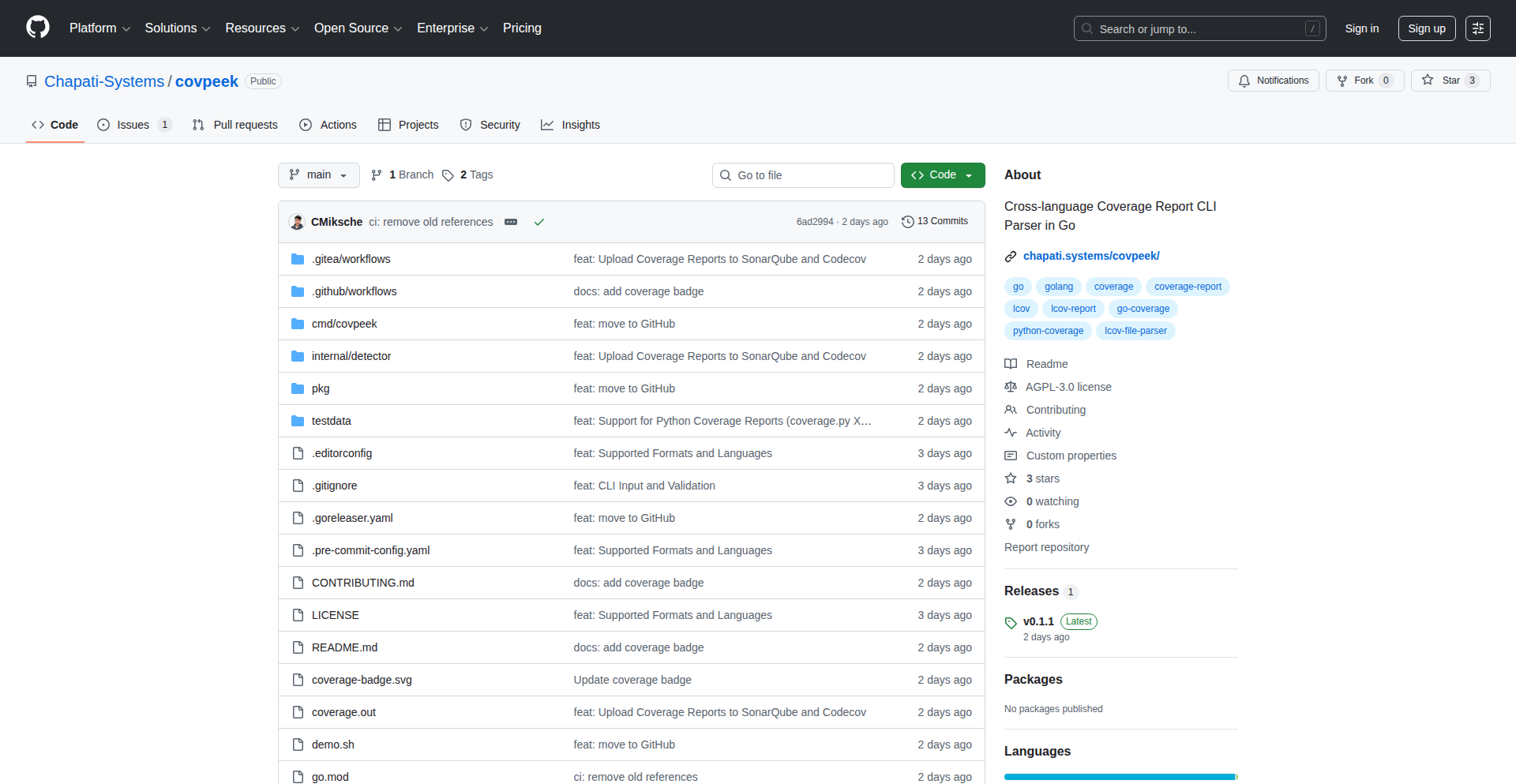Star the covpeek repository
Image resolution: width=1516 pixels, height=784 pixels.
pyautogui.click(x=1450, y=81)
